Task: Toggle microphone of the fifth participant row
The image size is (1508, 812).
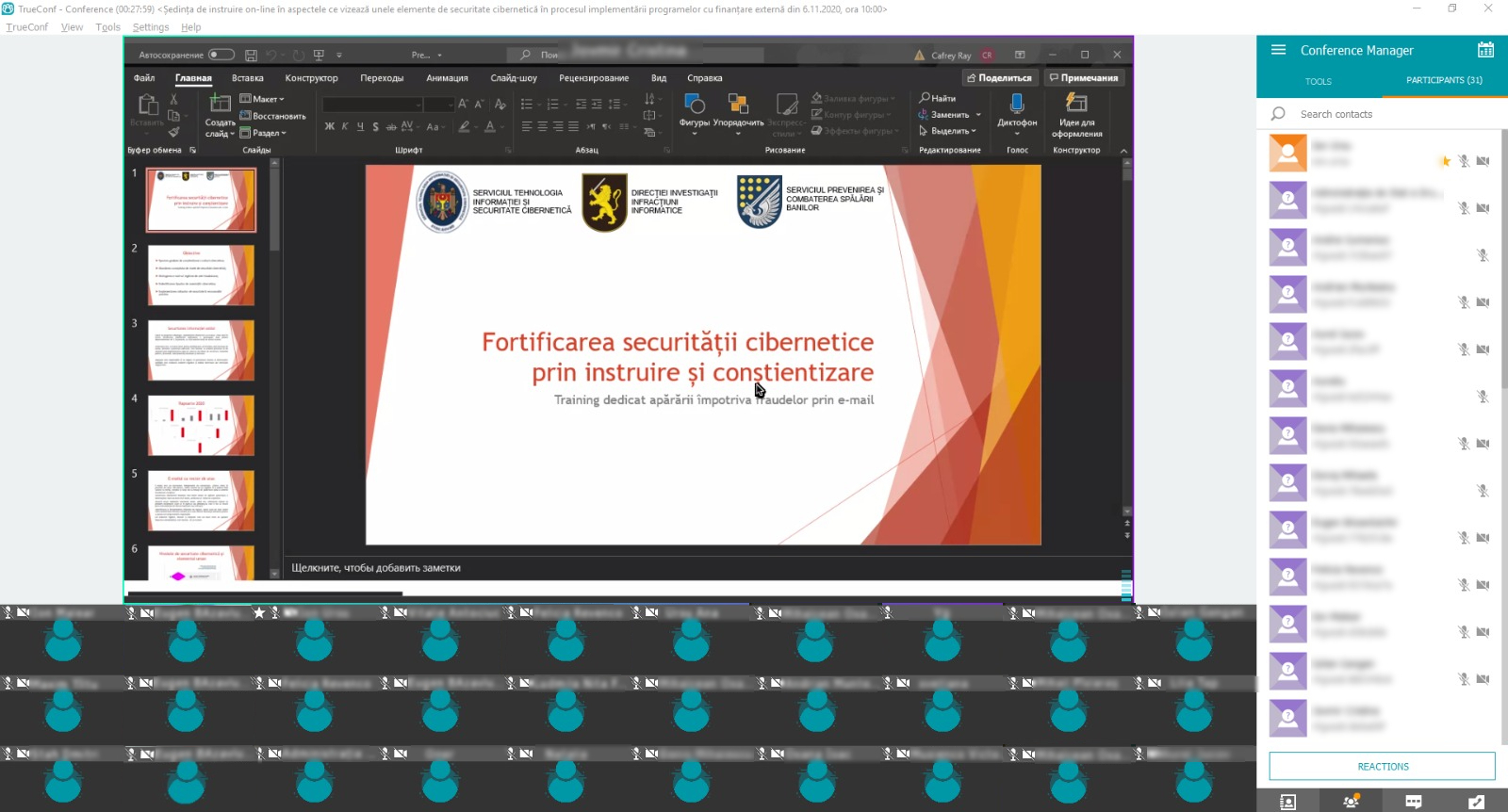Action: point(1464,349)
